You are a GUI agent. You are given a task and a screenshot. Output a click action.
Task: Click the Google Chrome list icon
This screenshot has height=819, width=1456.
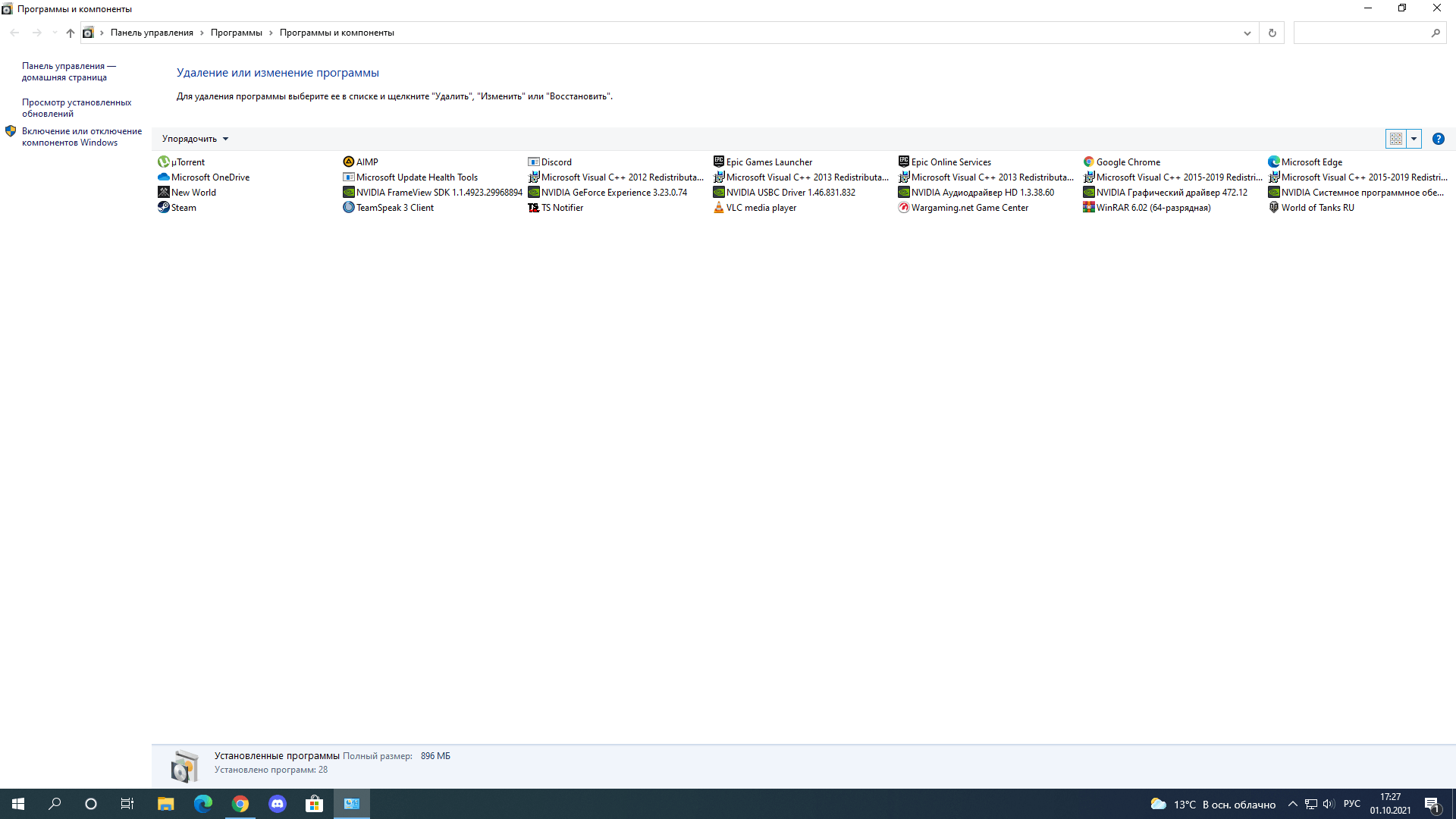1089,162
